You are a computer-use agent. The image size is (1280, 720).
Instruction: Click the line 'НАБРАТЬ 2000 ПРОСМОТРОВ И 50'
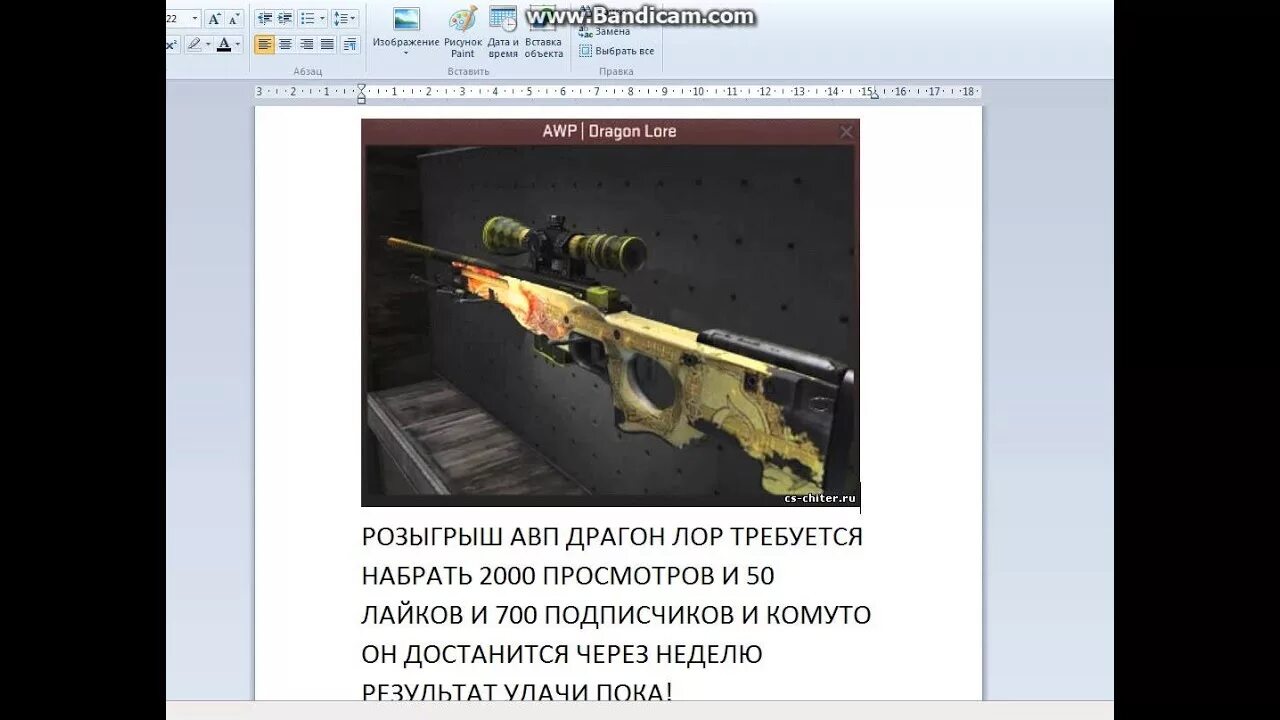point(568,576)
